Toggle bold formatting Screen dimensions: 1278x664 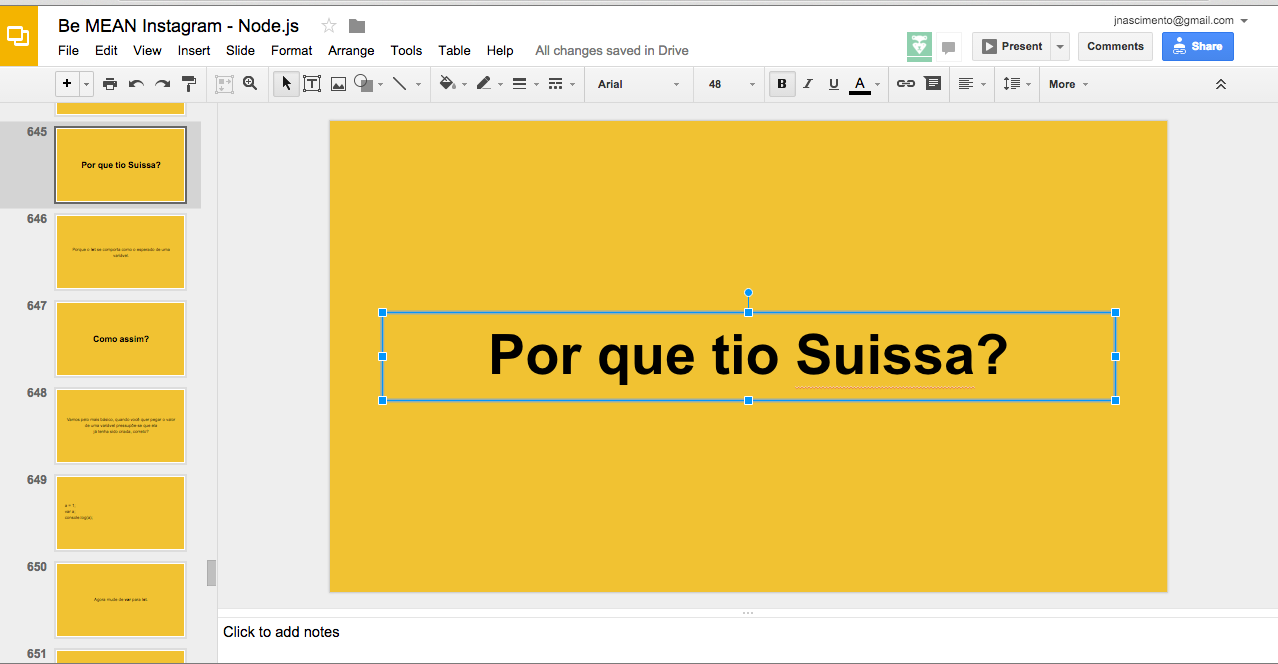(782, 84)
